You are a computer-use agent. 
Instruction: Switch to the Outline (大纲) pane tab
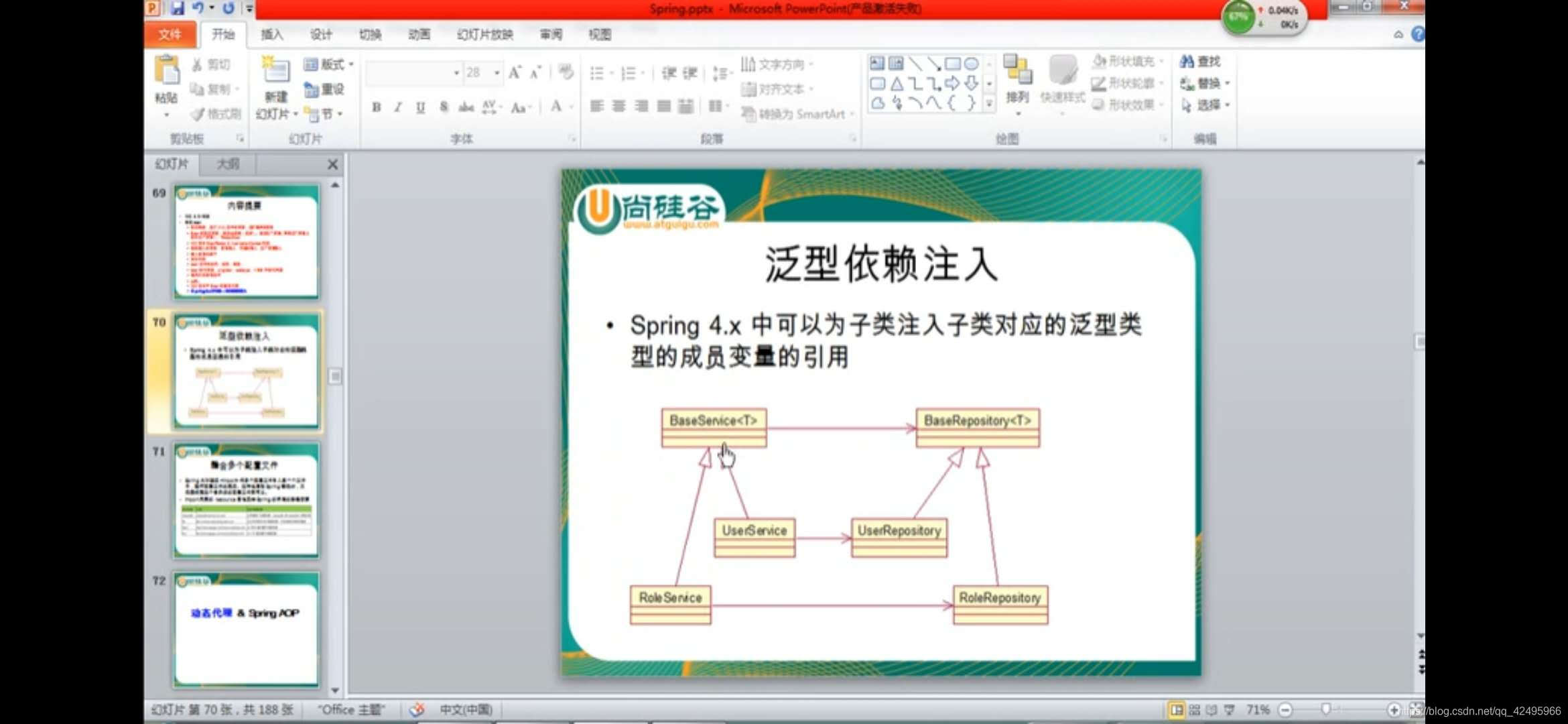[x=228, y=164]
